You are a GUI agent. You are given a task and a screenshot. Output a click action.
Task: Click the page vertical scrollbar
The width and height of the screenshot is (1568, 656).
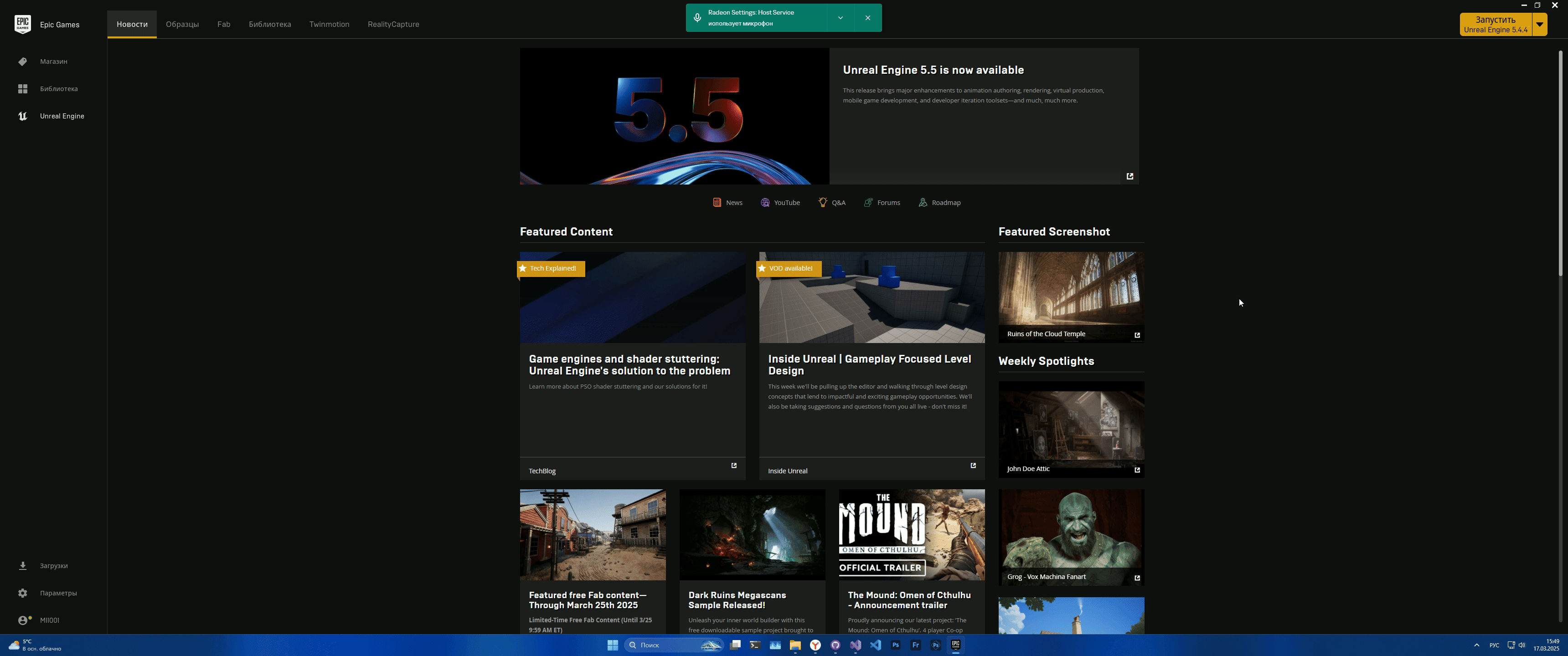tap(1560, 163)
